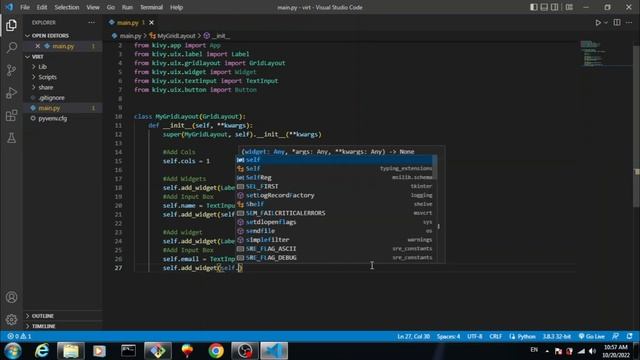Click Ln 27, Col 30 status item
The image size is (640, 360).
pyautogui.click(x=413, y=336)
